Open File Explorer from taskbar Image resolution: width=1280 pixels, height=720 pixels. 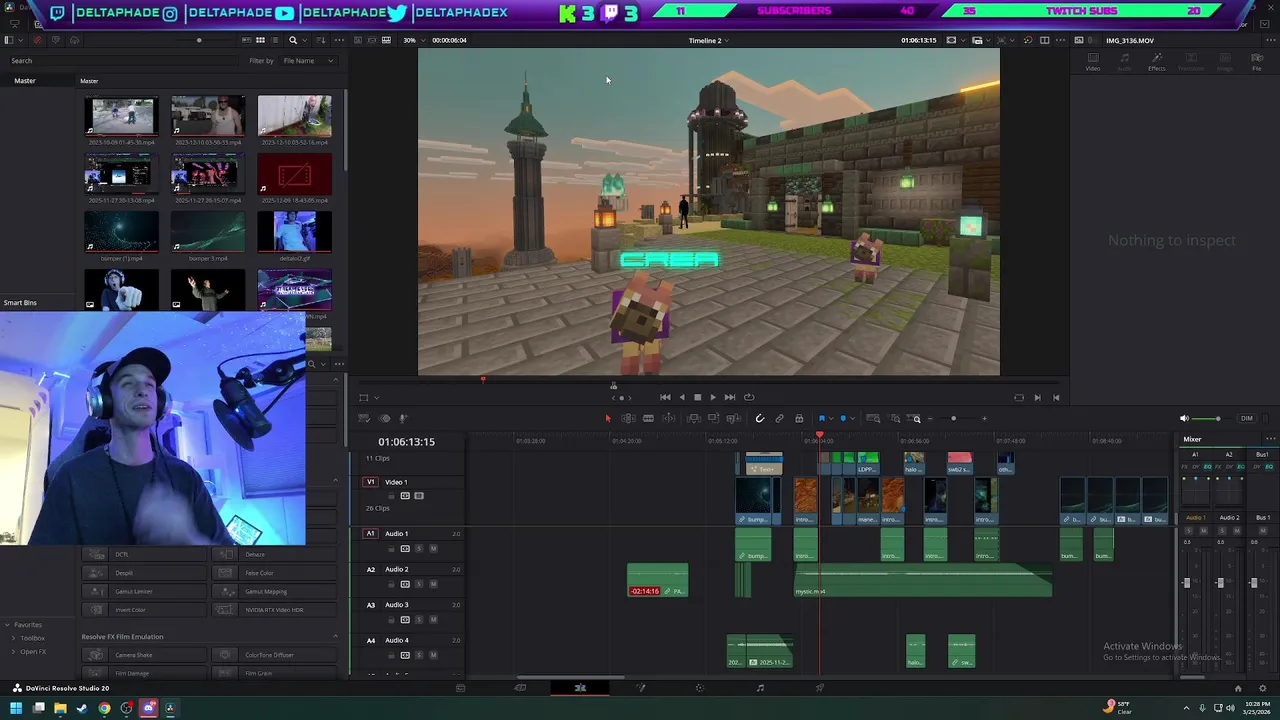[x=60, y=709]
